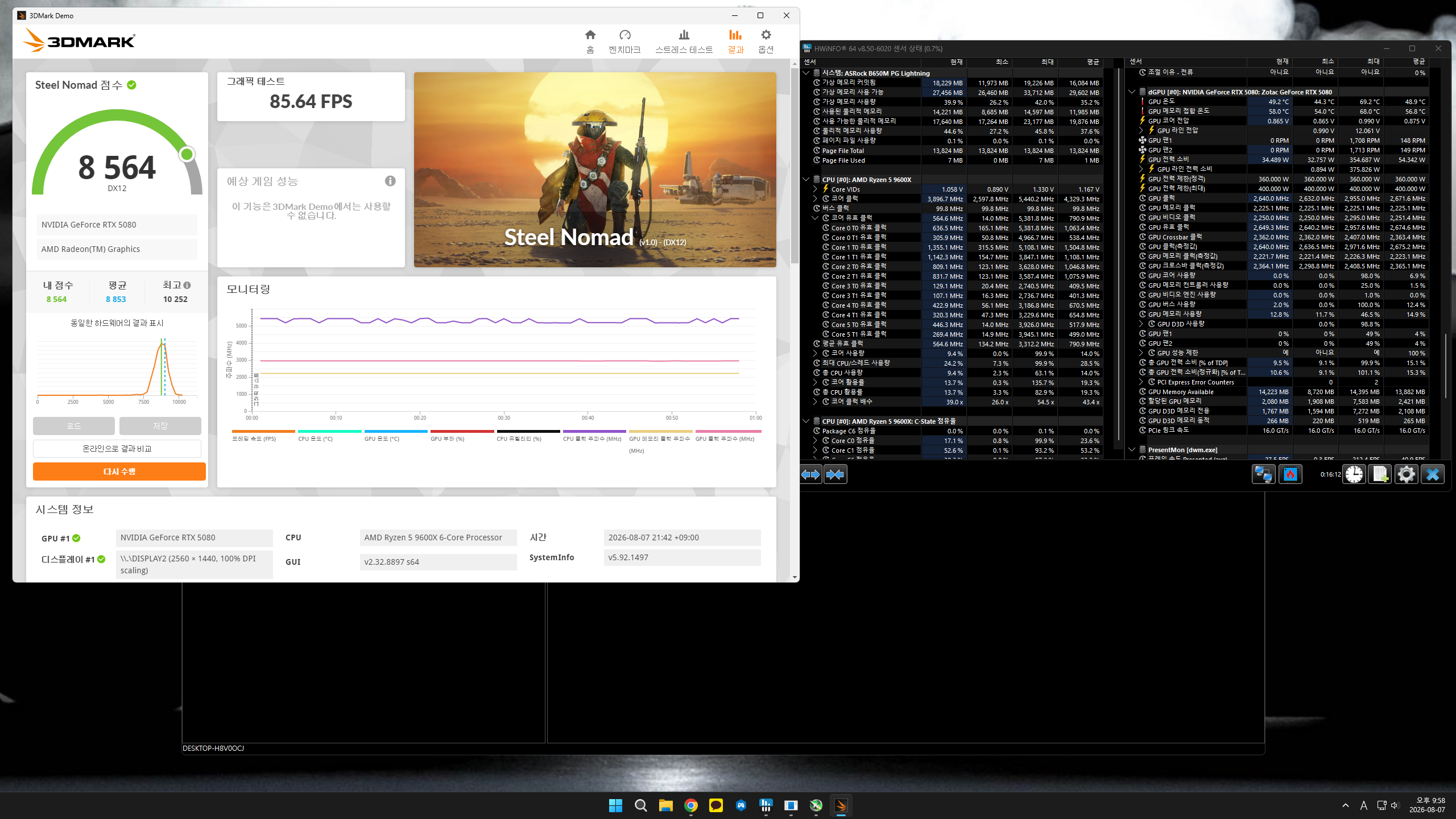Open HWiNFO sensor settings gear
The height and width of the screenshot is (819, 1456).
tap(1407, 474)
